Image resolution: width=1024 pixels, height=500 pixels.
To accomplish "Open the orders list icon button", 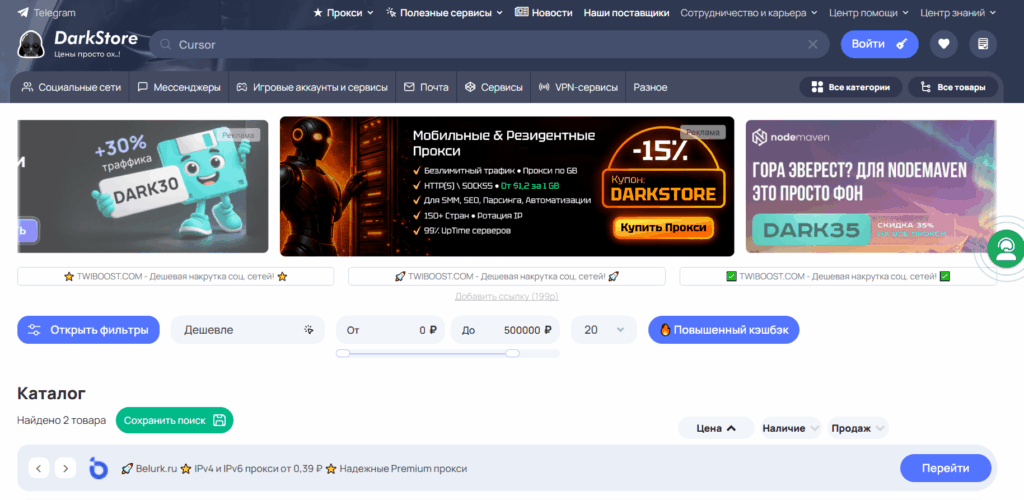I will tap(983, 44).
